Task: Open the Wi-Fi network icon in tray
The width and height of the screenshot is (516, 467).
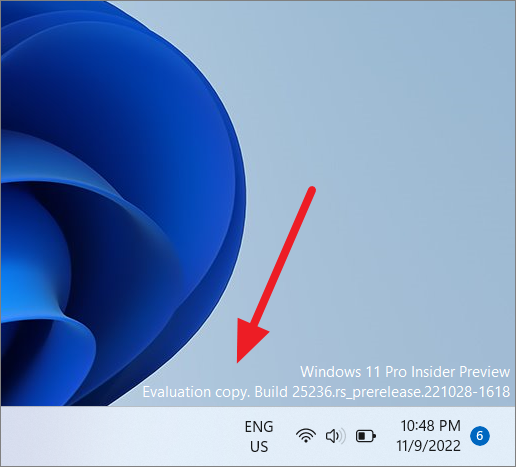Action: pyautogui.click(x=306, y=436)
